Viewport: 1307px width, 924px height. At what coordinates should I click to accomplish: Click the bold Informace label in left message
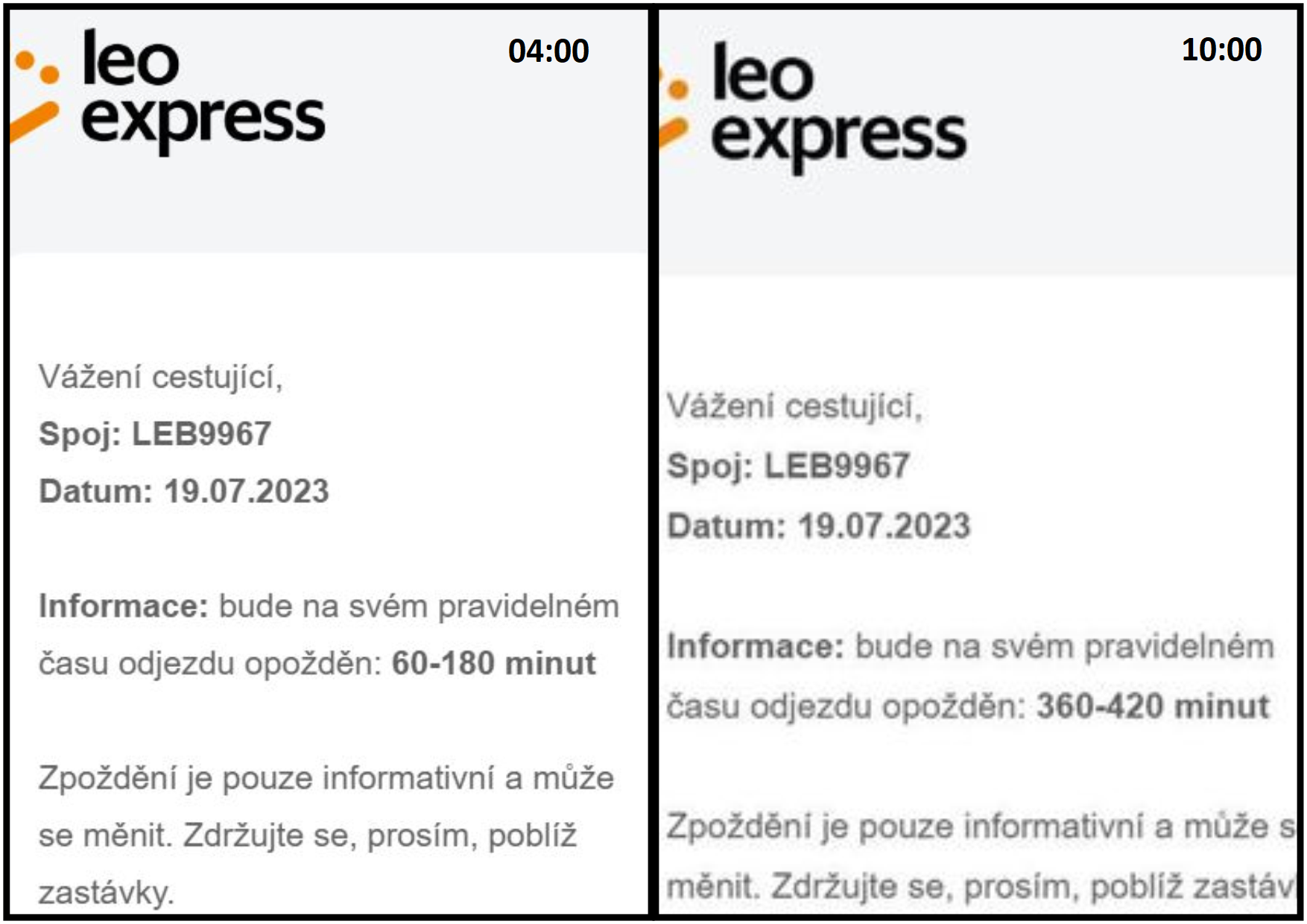(123, 606)
